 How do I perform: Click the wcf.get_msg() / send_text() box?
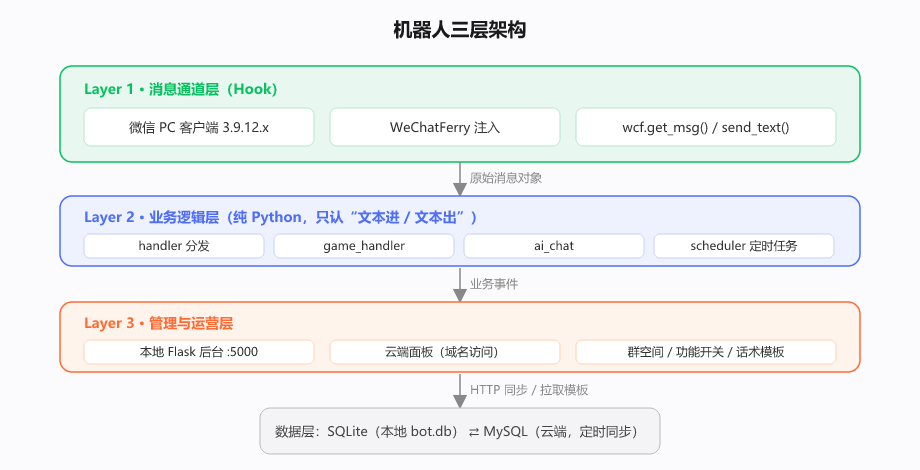(706, 127)
